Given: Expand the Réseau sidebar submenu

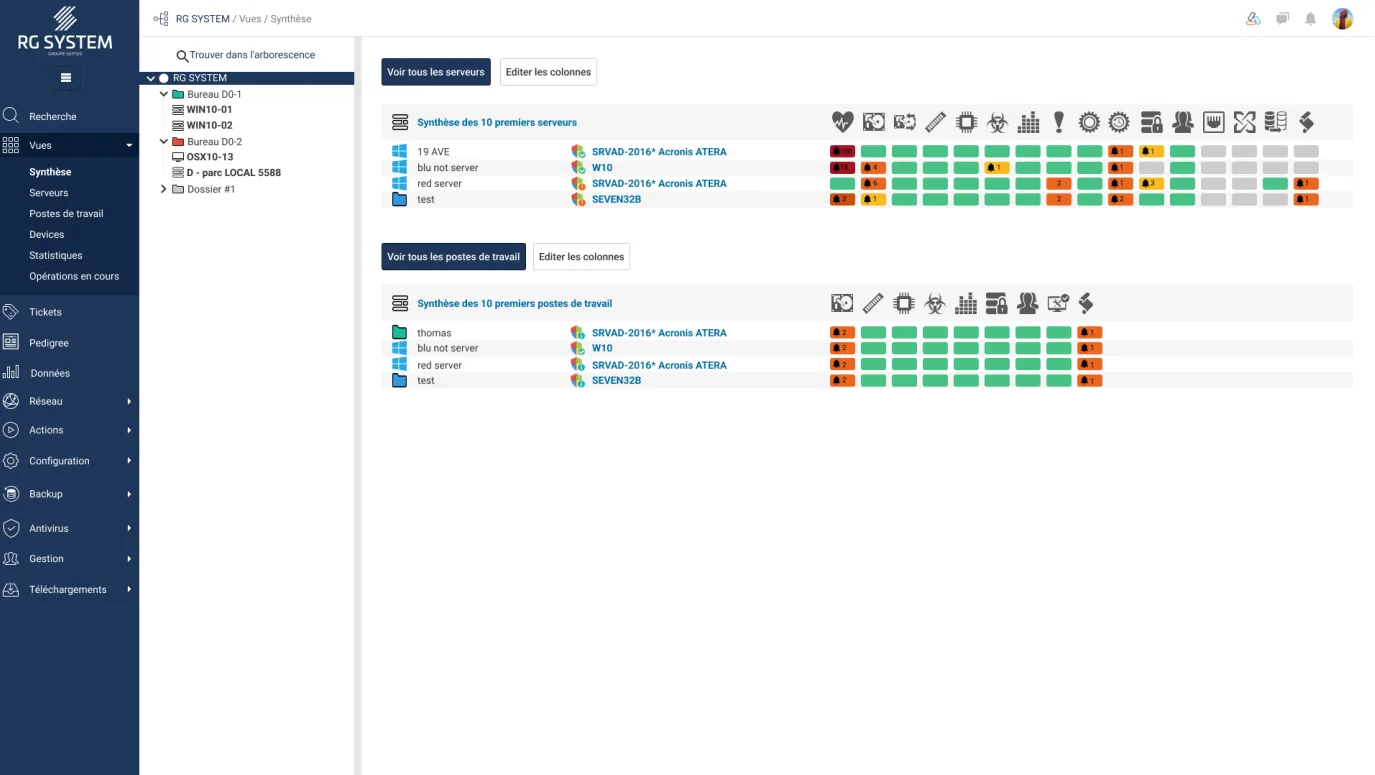Looking at the screenshot, I should (x=129, y=402).
